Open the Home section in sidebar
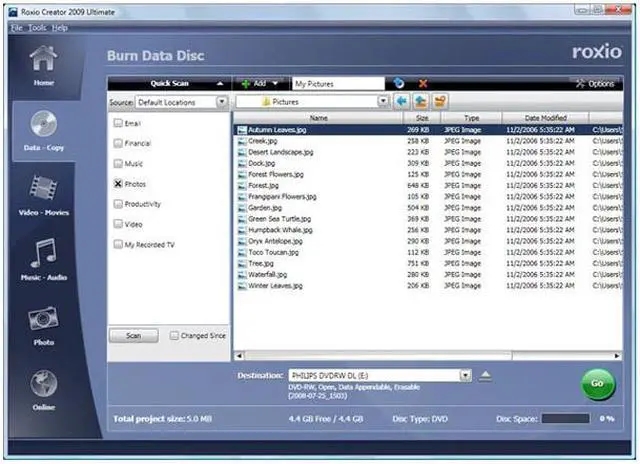Viewport: 640px width, 464px height. coord(43,65)
